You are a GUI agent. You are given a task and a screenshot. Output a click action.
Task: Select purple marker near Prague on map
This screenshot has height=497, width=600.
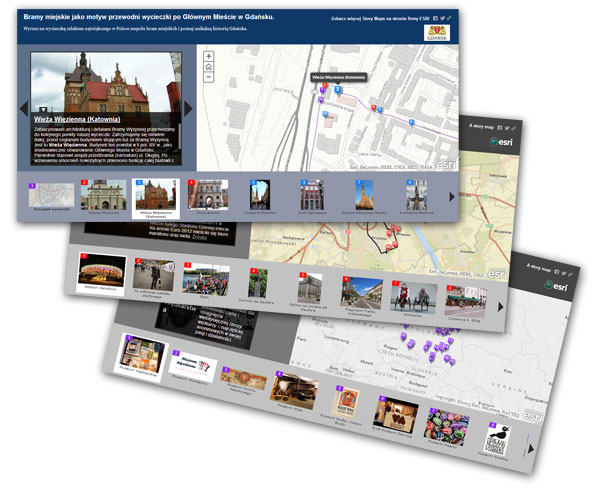(403, 336)
